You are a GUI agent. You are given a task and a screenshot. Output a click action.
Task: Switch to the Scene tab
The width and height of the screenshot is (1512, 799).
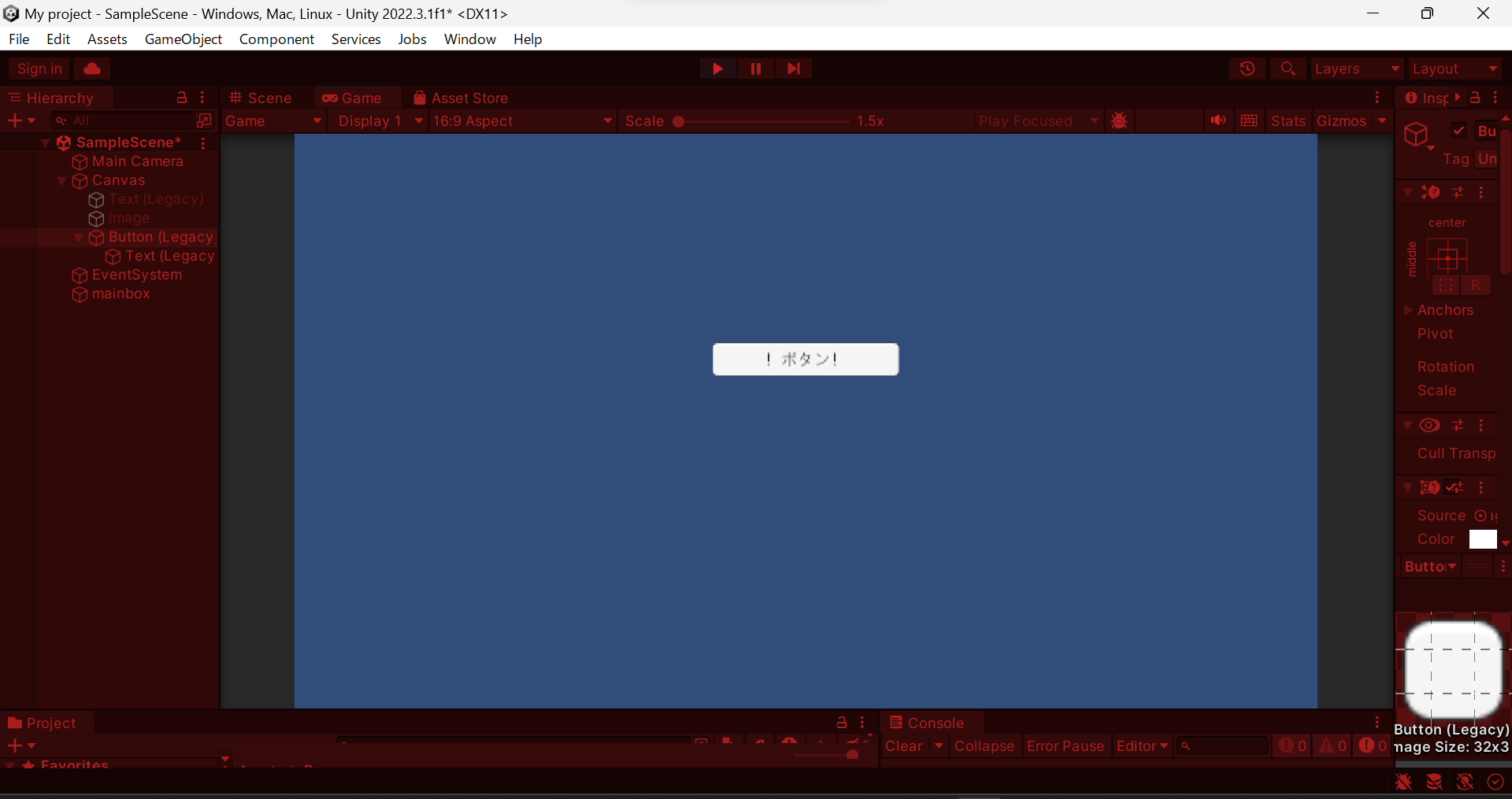[x=261, y=98]
